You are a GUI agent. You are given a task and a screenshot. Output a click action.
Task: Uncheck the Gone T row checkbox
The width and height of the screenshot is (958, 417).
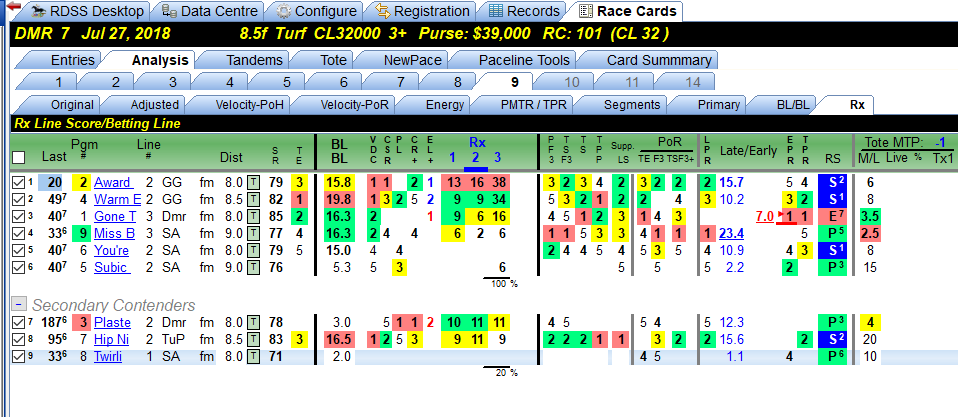tap(19, 216)
